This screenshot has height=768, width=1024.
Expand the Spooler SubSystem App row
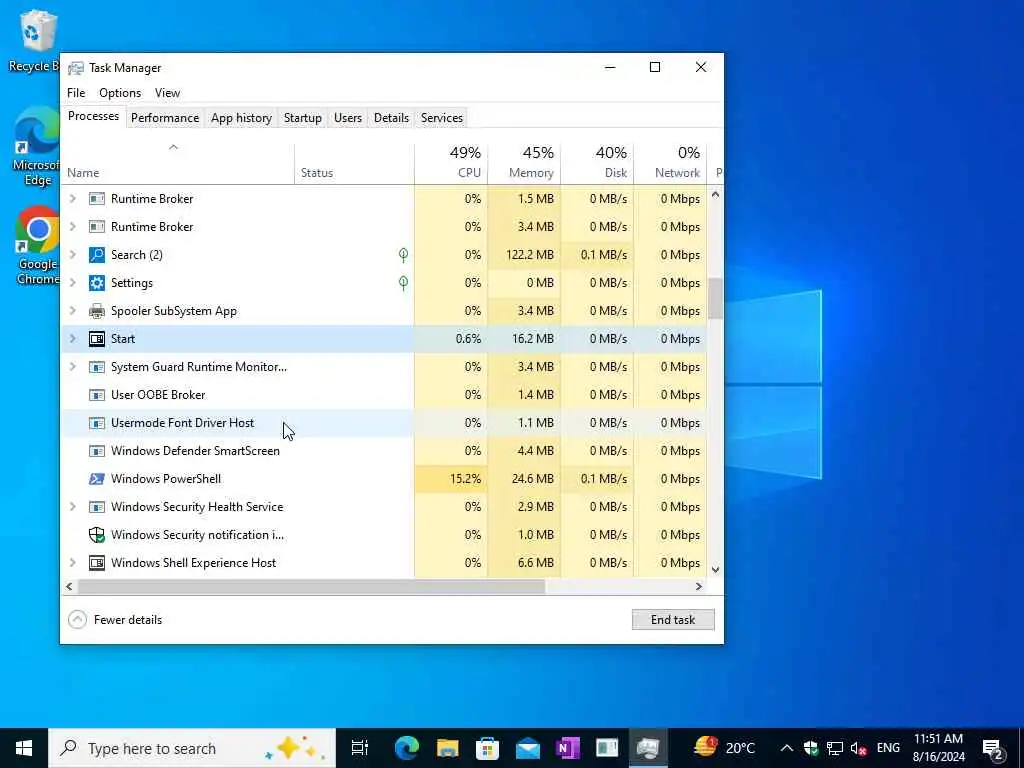coord(73,311)
